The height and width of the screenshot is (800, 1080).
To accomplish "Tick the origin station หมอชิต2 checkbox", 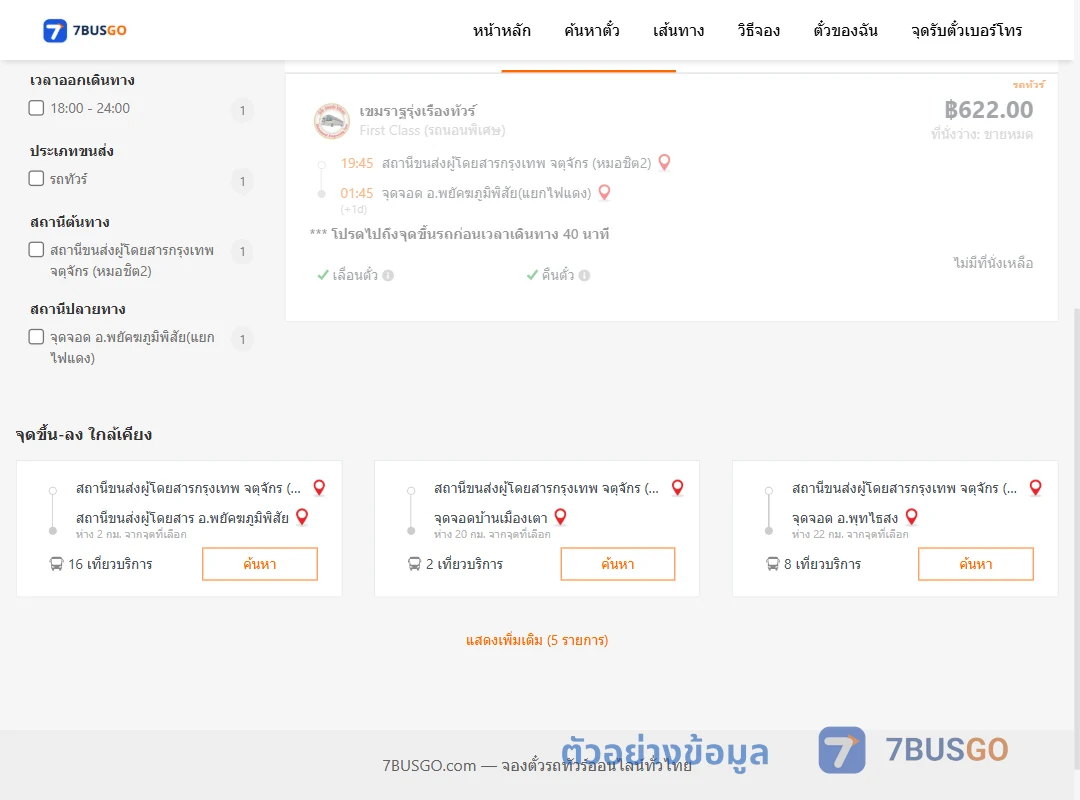I will [37, 249].
